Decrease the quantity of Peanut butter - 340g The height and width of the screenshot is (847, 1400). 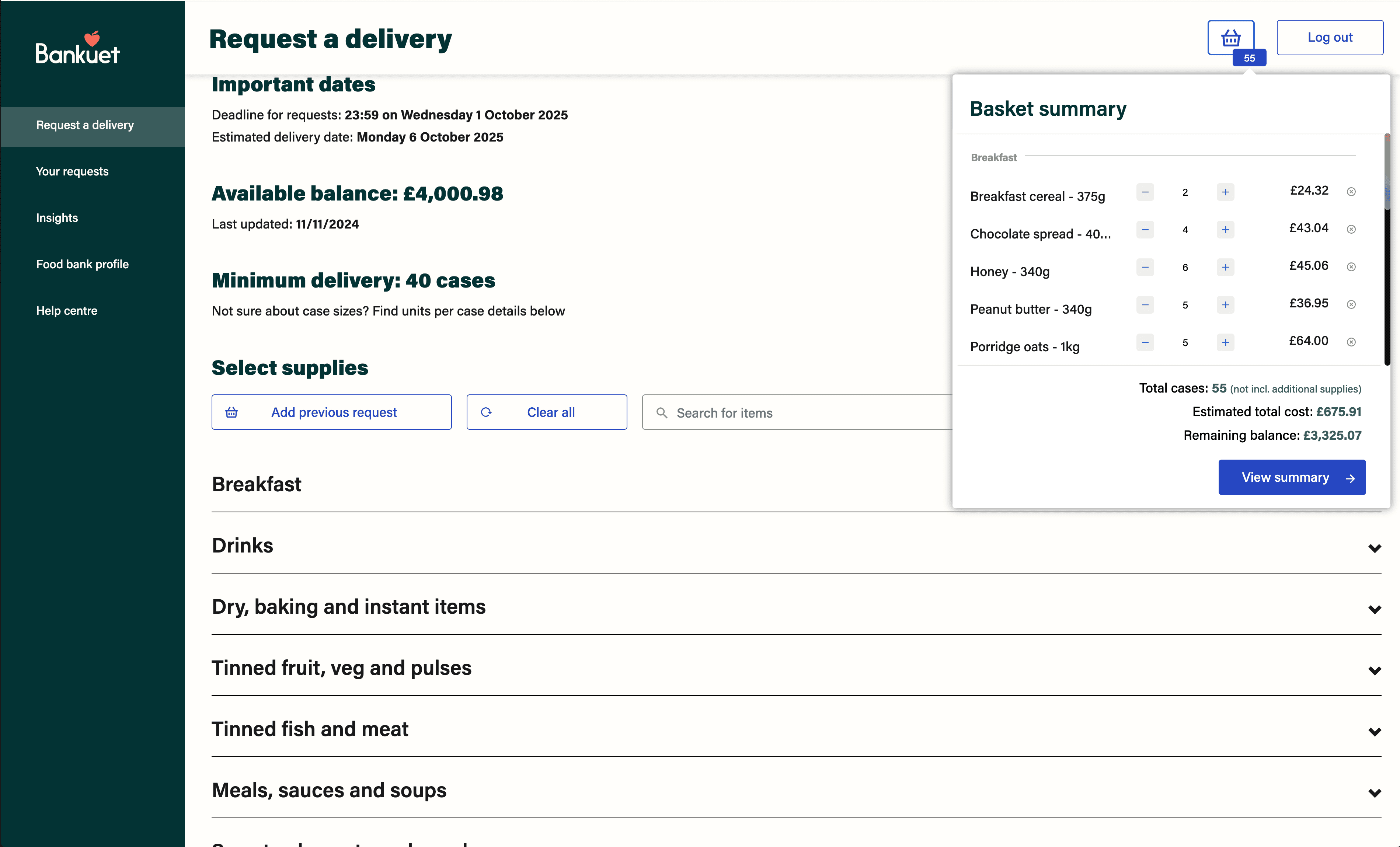1145,305
